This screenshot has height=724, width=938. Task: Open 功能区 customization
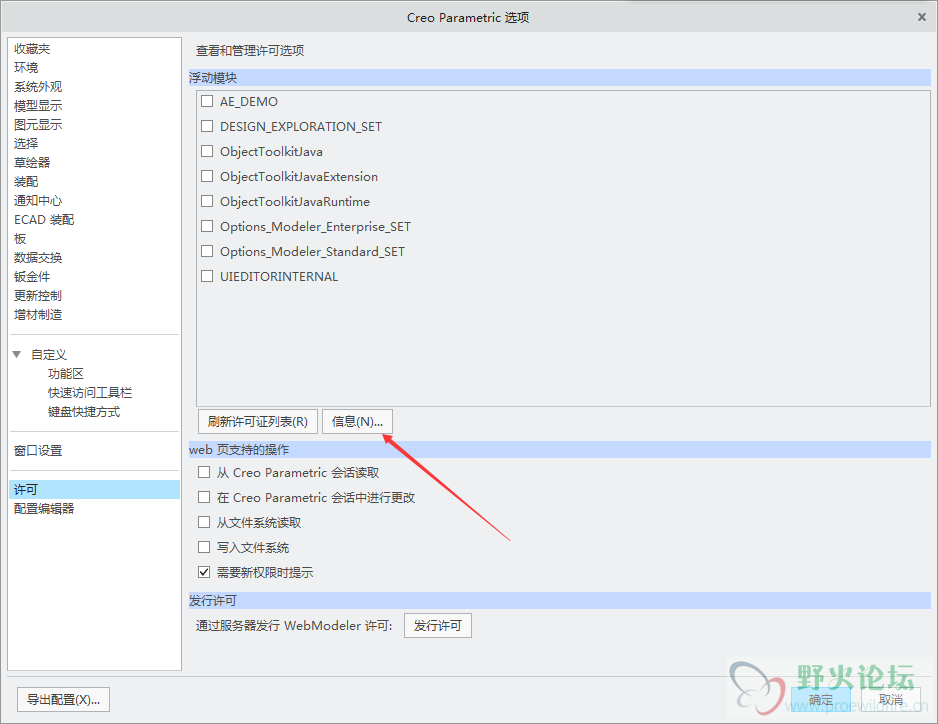tap(66, 374)
